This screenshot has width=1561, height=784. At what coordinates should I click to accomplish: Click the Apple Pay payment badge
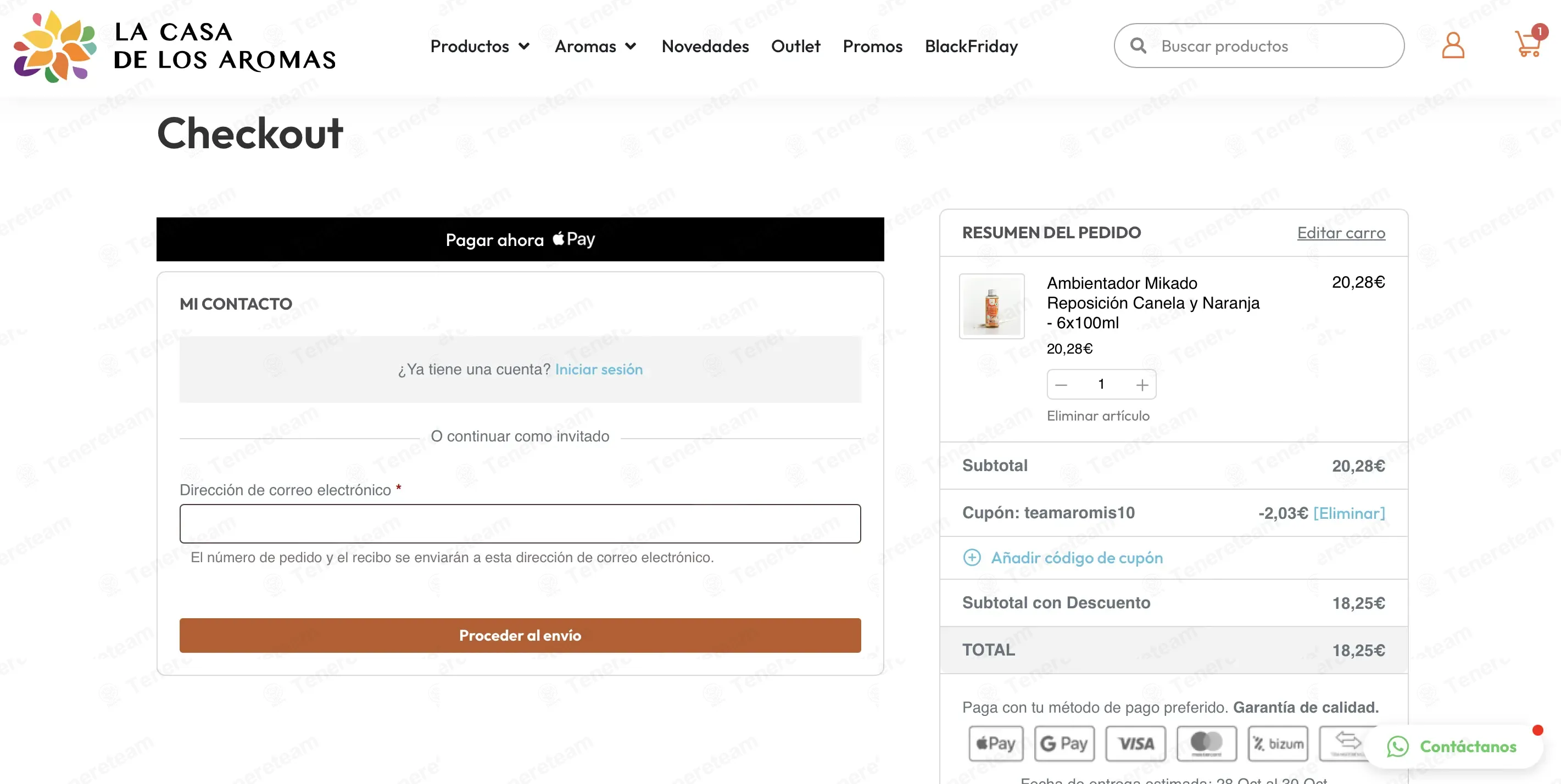coord(996,743)
